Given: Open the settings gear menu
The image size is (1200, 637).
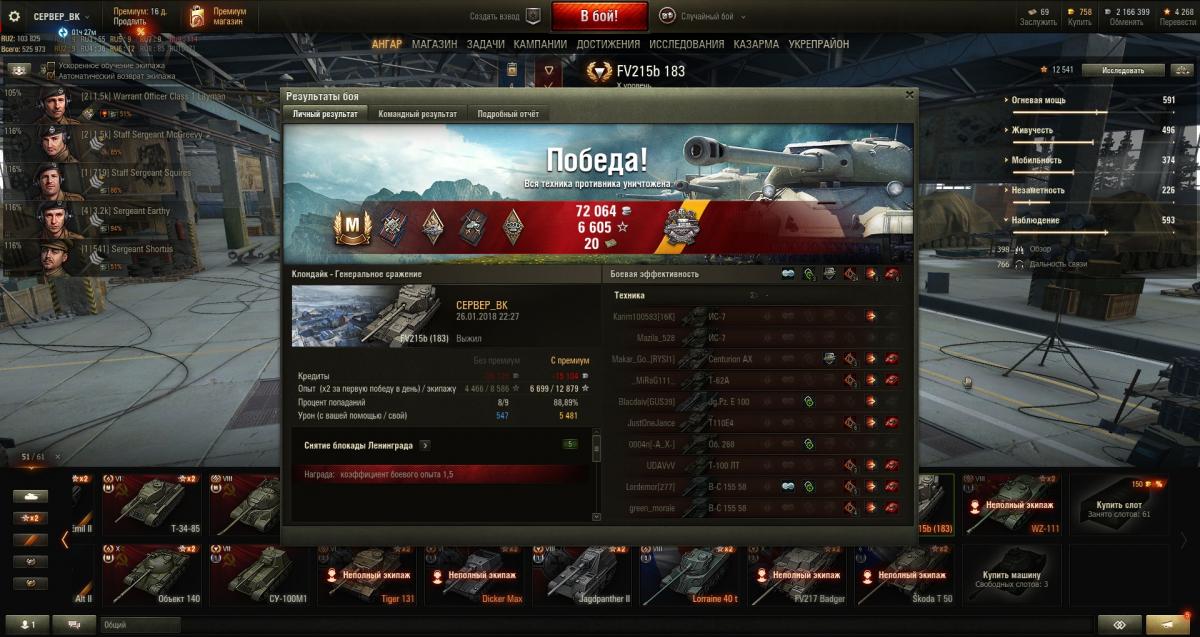Looking at the screenshot, I should tap(14, 17).
